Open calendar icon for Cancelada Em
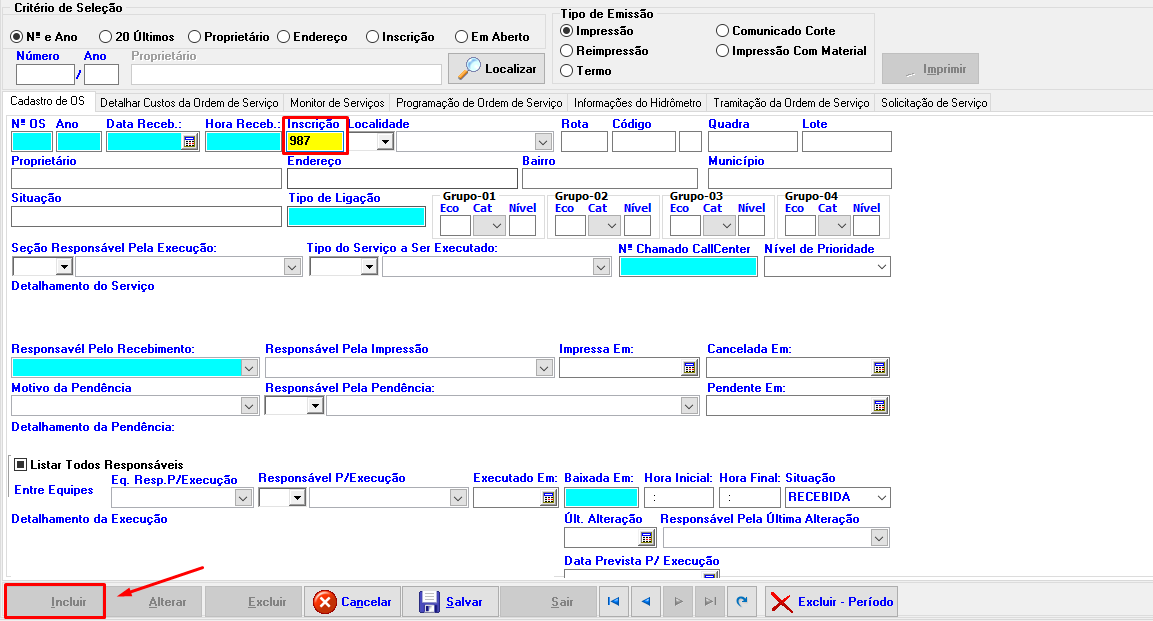 pyautogui.click(x=879, y=368)
